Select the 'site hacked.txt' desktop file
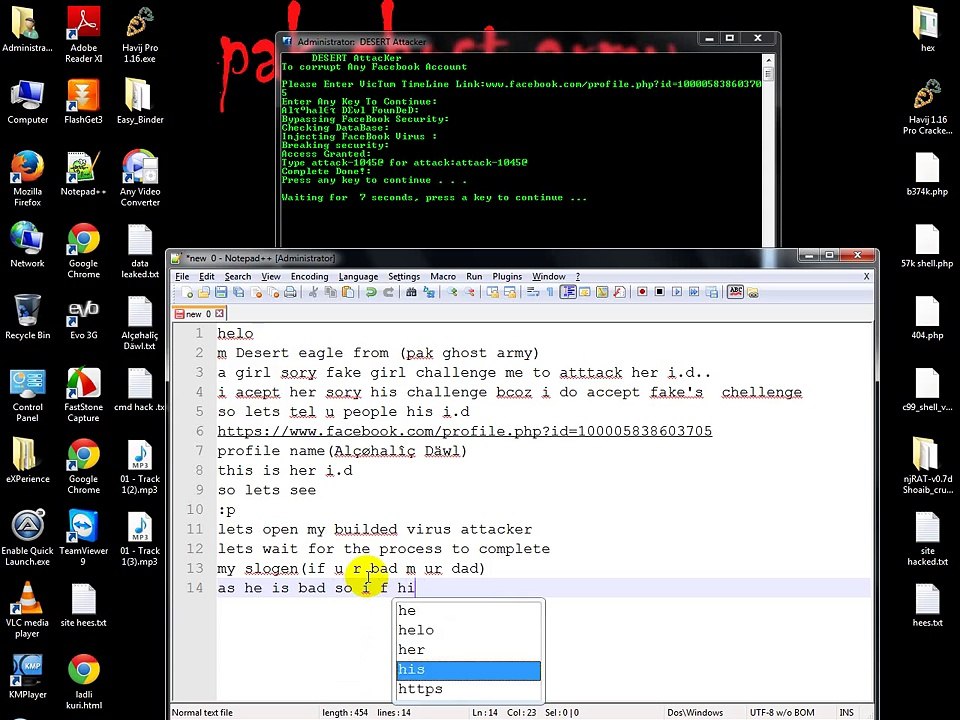 [x=927, y=539]
